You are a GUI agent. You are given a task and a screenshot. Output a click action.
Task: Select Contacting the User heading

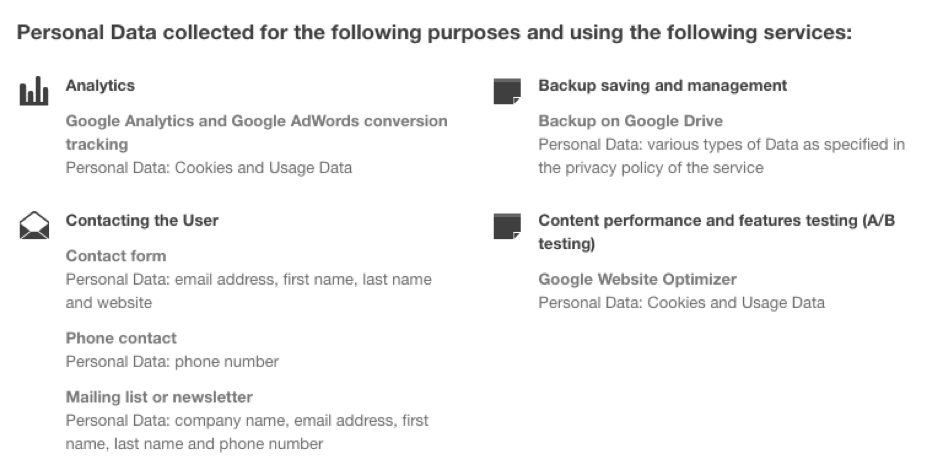click(x=142, y=220)
